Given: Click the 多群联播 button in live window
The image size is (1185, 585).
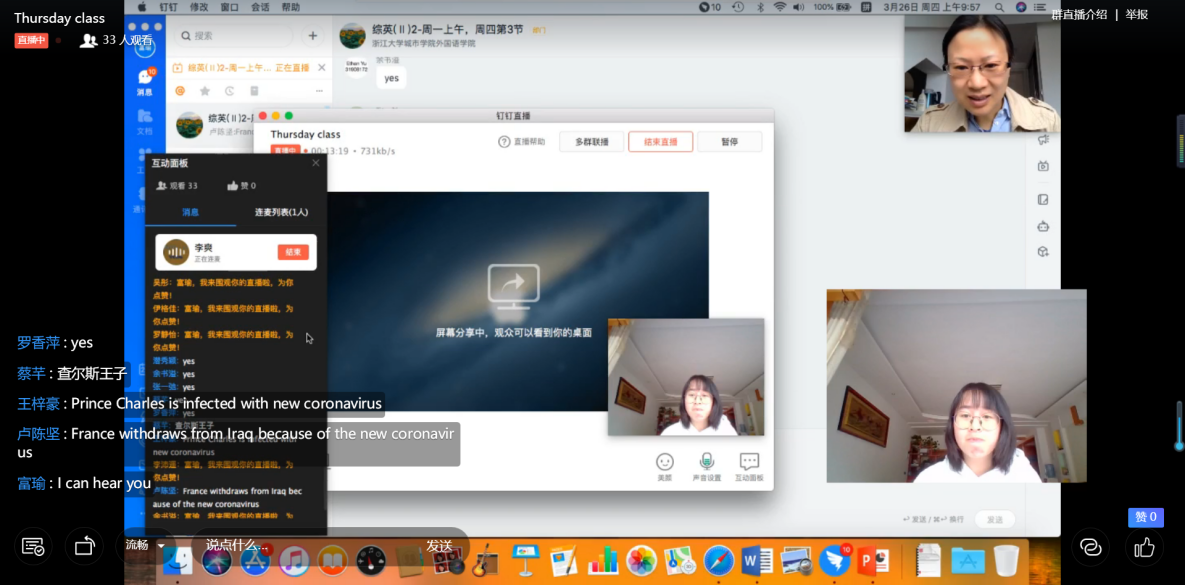Looking at the screenshot, I should click(x=592, y=141).
